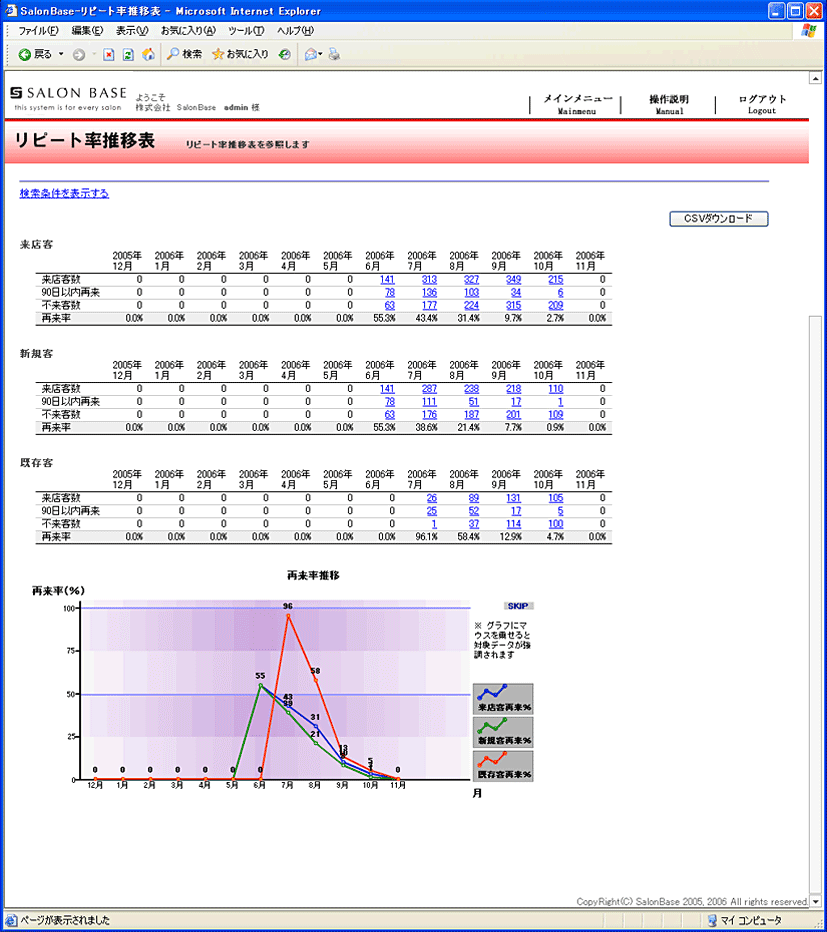The height and width of the screenshot is (932, 827).
Task: Click 検索条件を表示する link
Action: pyautogui.click(x=64, y=193)
